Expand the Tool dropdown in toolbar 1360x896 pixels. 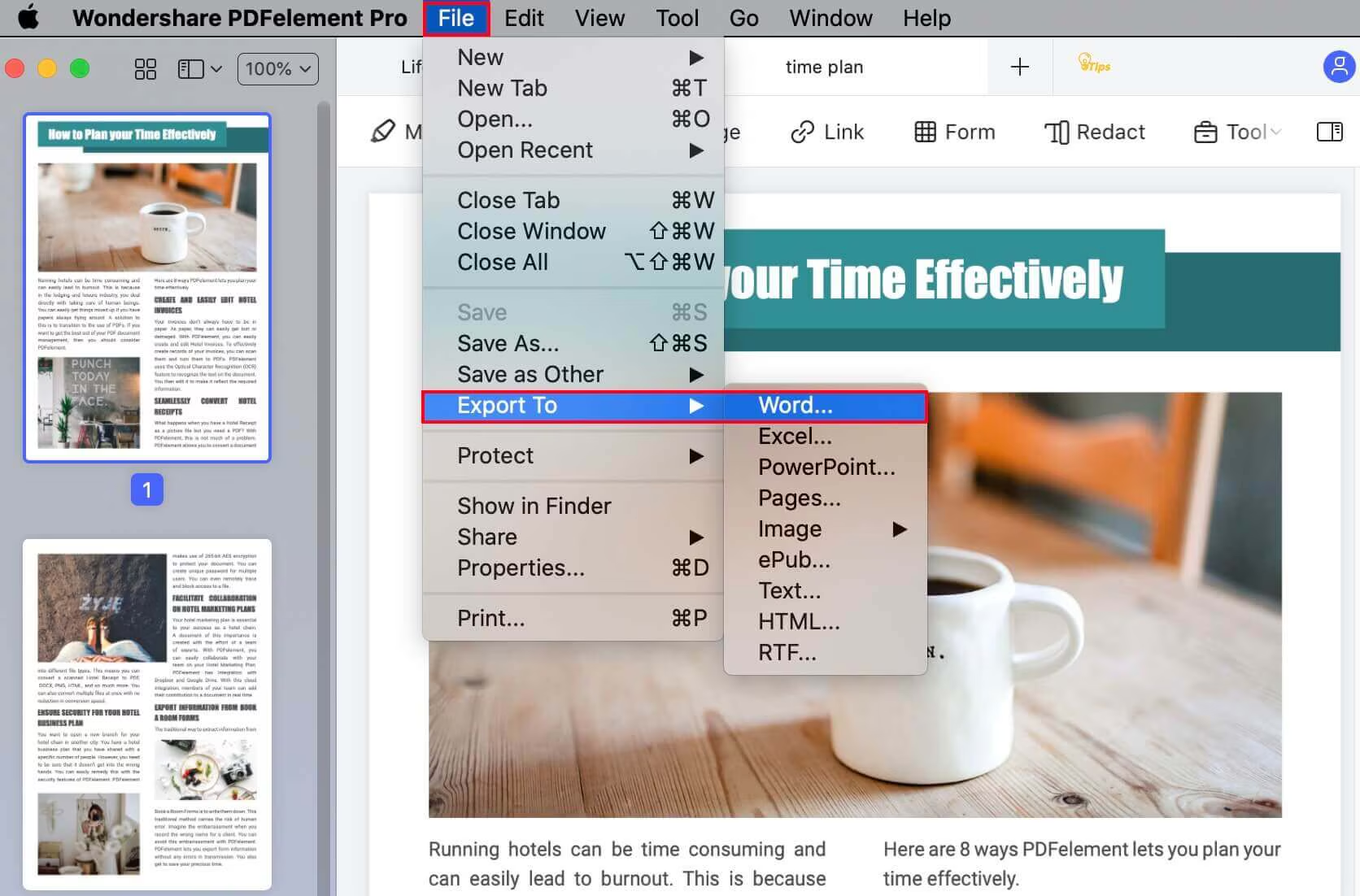[x=1237, y=132]
